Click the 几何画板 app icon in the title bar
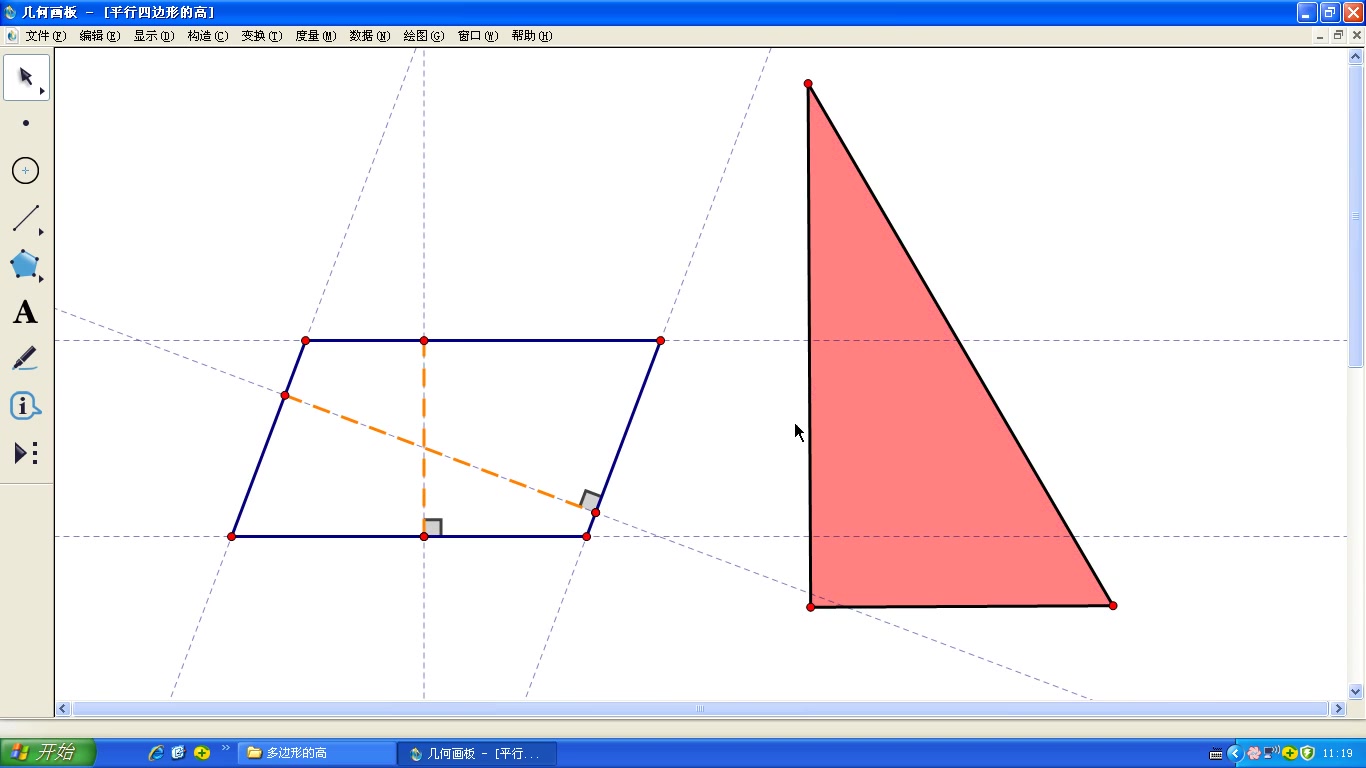1366x768 pixels. pos(11,12)
